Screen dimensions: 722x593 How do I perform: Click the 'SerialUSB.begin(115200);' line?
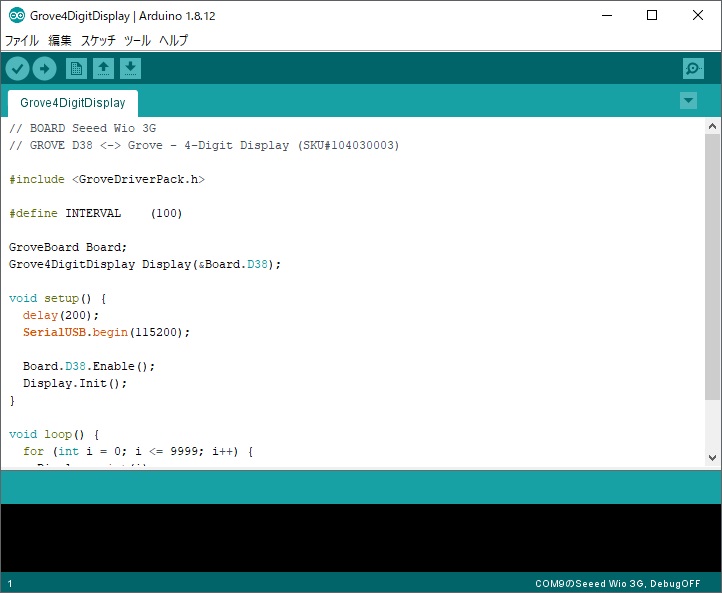point(106,332)
